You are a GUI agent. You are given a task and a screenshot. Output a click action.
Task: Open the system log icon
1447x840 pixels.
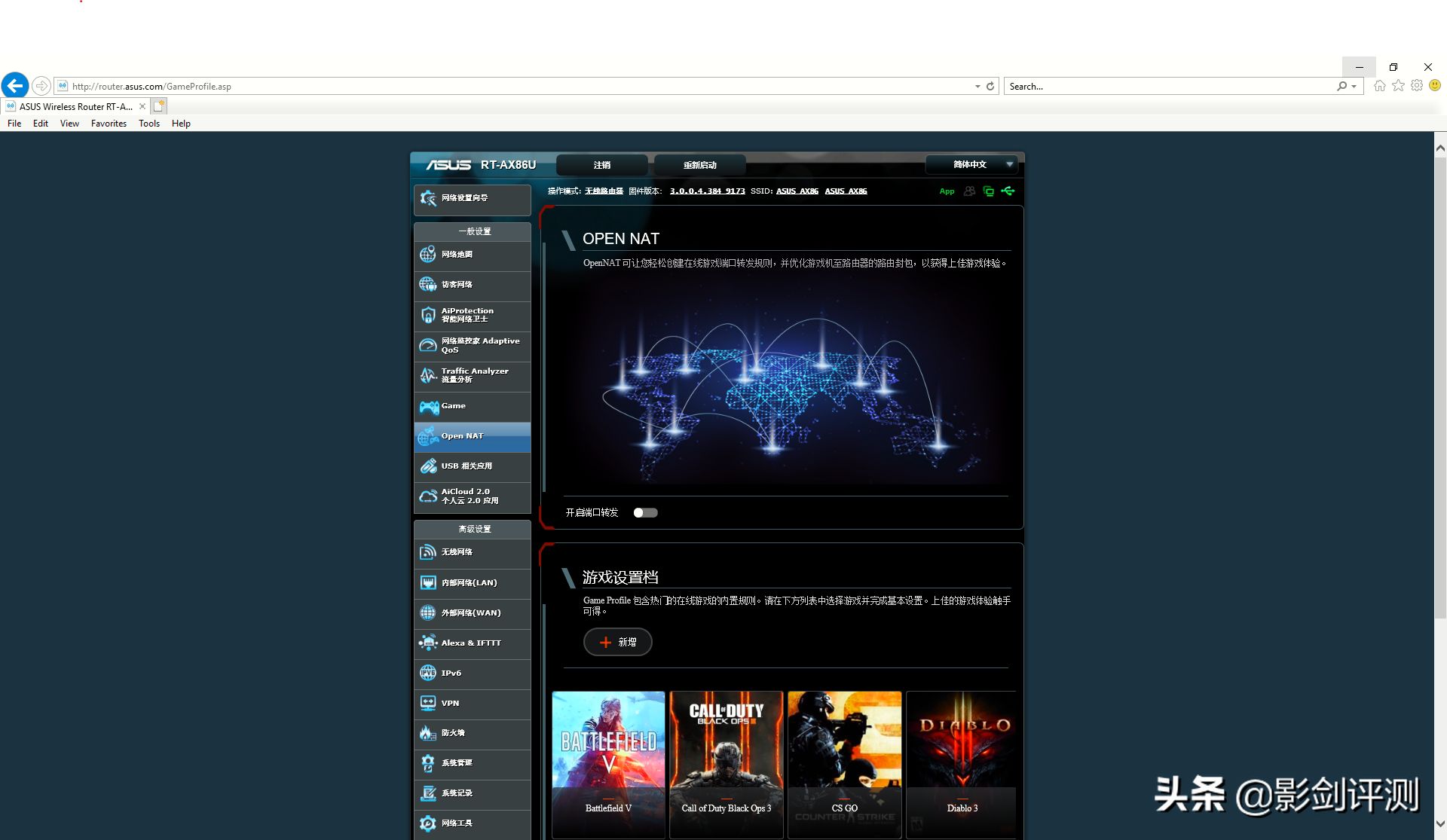pos(428,793)
